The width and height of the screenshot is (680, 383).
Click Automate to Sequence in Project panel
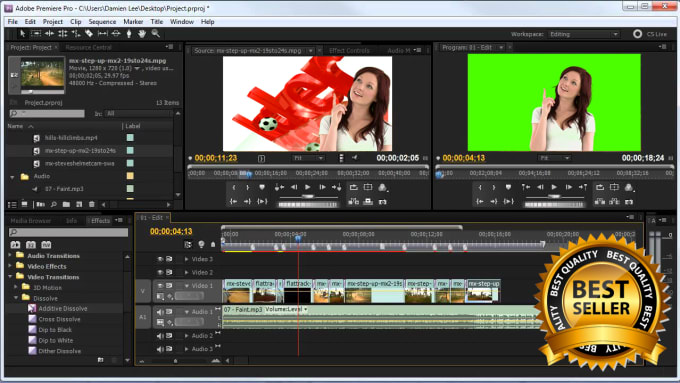pyautogui.click(x=41, y=204)
